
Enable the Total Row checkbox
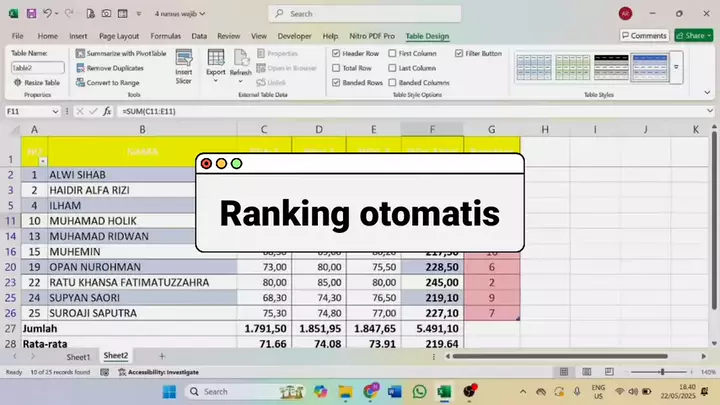[x=336, y=67]
